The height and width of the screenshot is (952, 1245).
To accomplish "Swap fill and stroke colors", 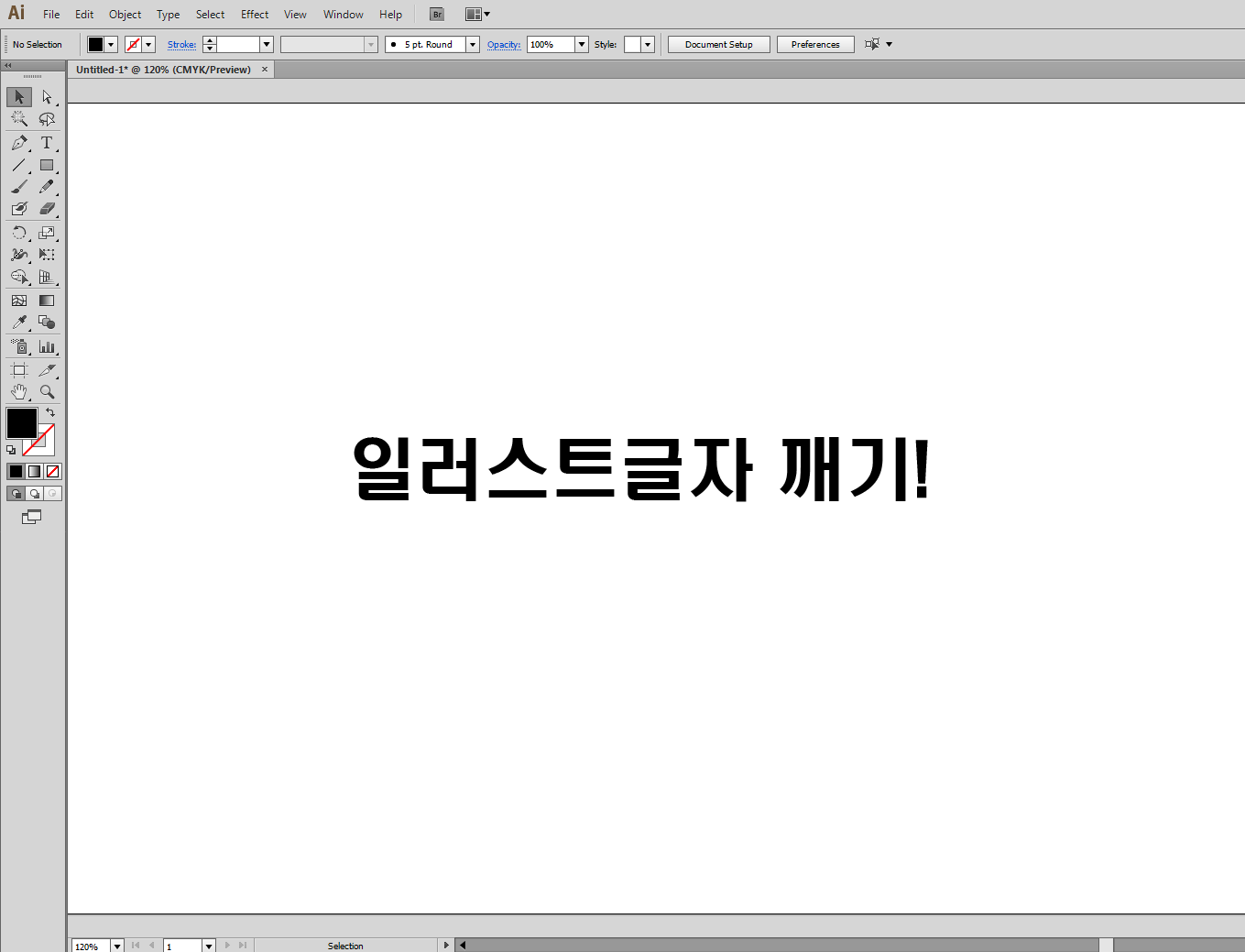I will tap(50, 412).
